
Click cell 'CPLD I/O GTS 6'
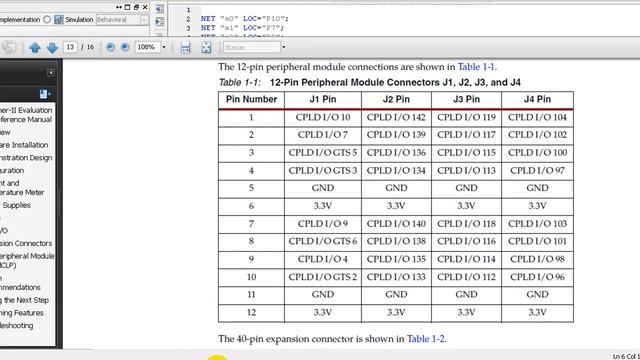click(323, 241)
